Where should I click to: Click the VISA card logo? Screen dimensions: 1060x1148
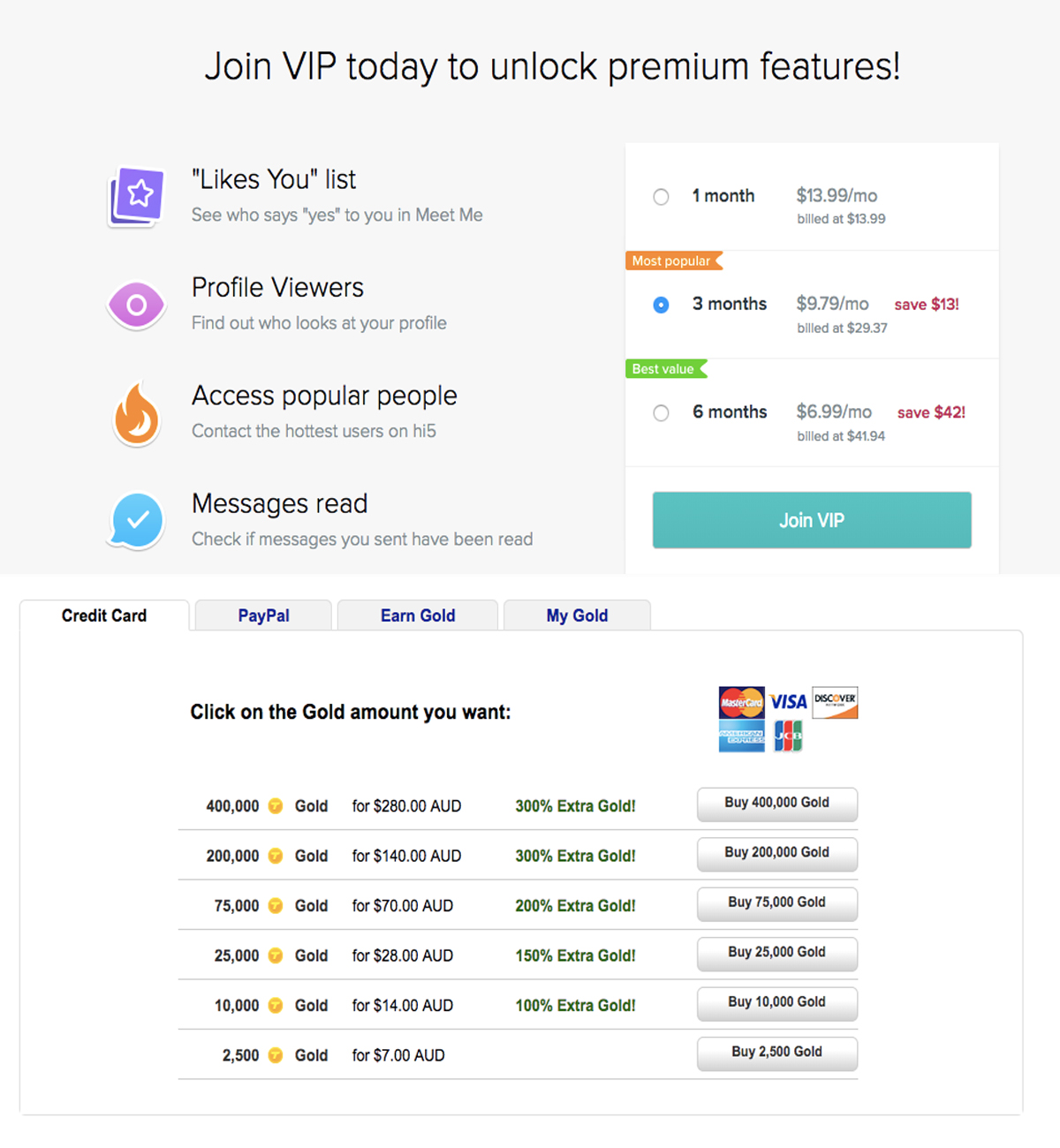pos(788,702)
